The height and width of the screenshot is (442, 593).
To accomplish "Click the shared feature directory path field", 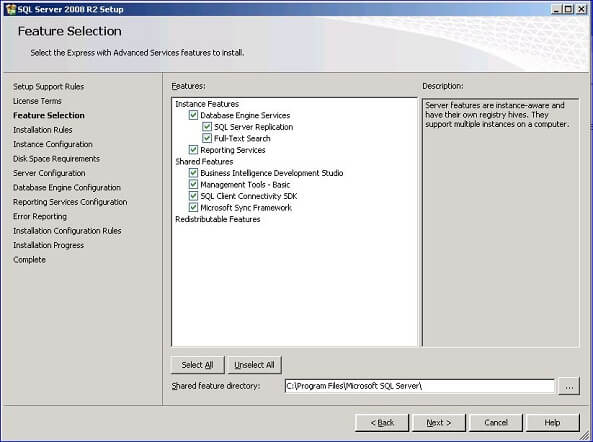I will (419, 386).
